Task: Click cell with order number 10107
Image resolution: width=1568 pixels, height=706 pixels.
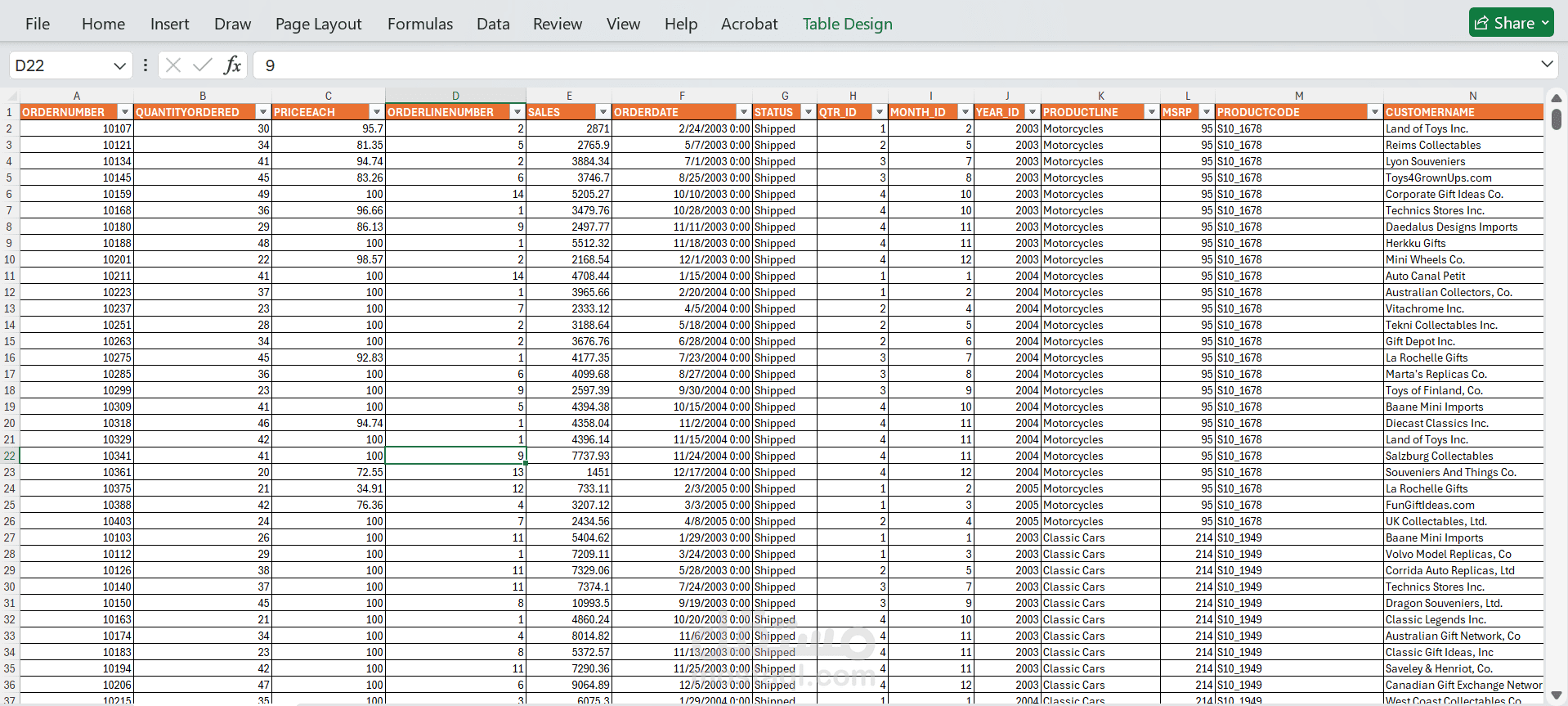Action: [76, 128]
